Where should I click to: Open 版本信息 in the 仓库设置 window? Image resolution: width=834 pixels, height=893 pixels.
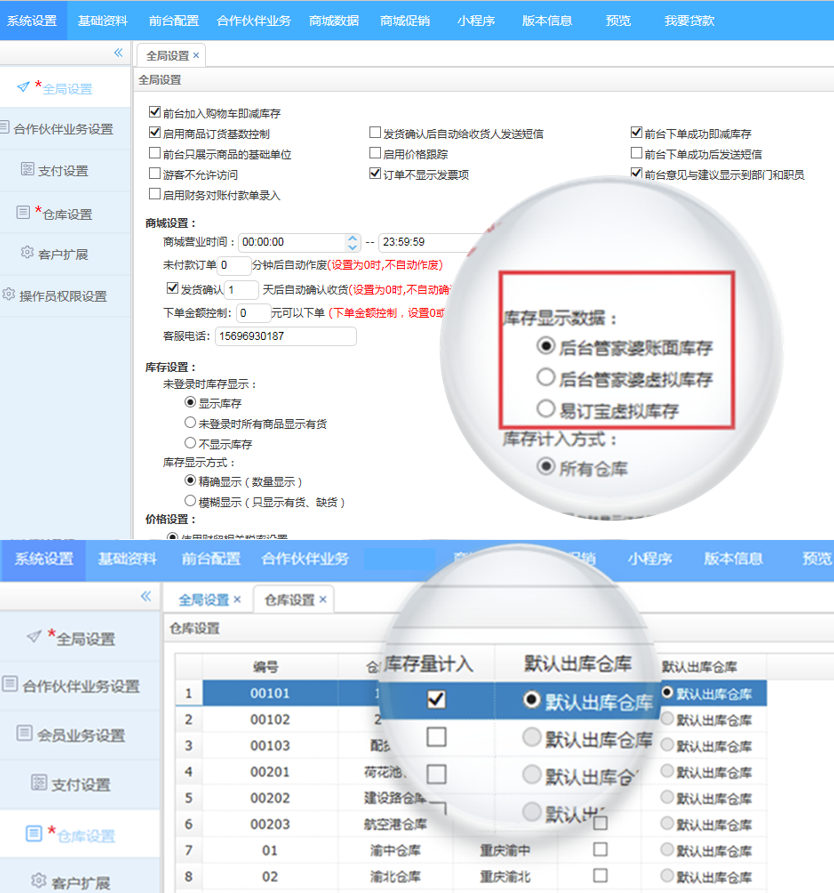coord(733,559)
